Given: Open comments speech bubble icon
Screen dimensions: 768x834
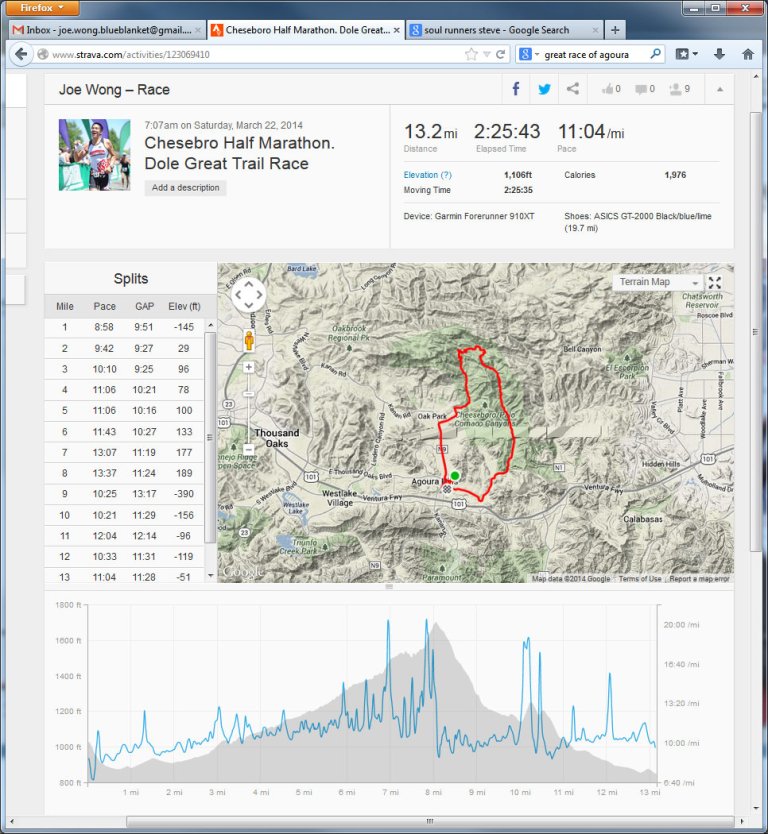Looking at the screenshot, I should pos(645,89).
